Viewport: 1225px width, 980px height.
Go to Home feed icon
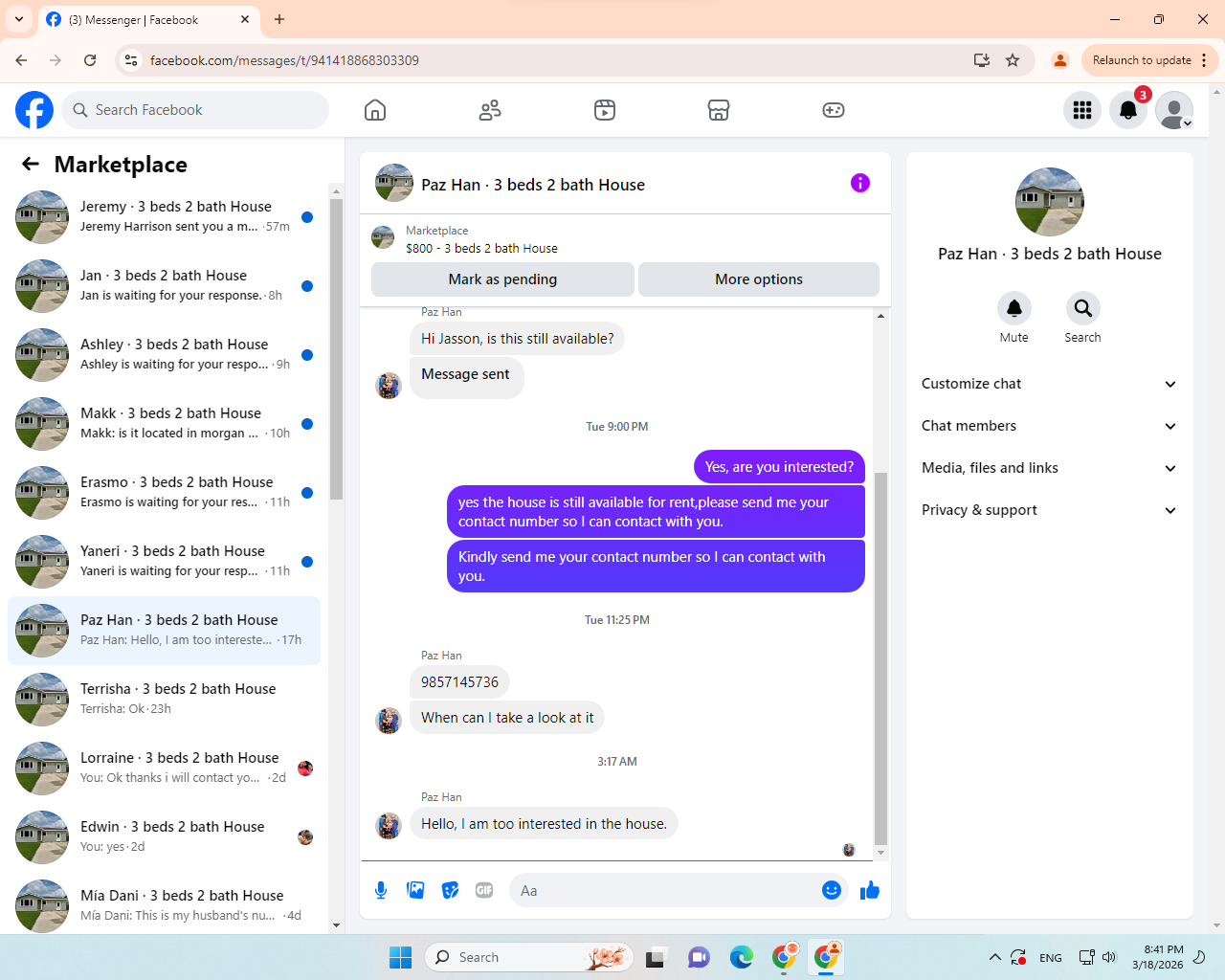[375, 110]
